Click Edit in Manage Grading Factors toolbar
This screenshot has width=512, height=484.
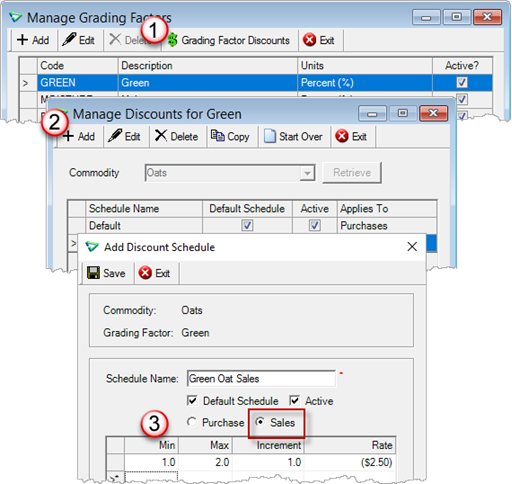click(x=79, y=40)
